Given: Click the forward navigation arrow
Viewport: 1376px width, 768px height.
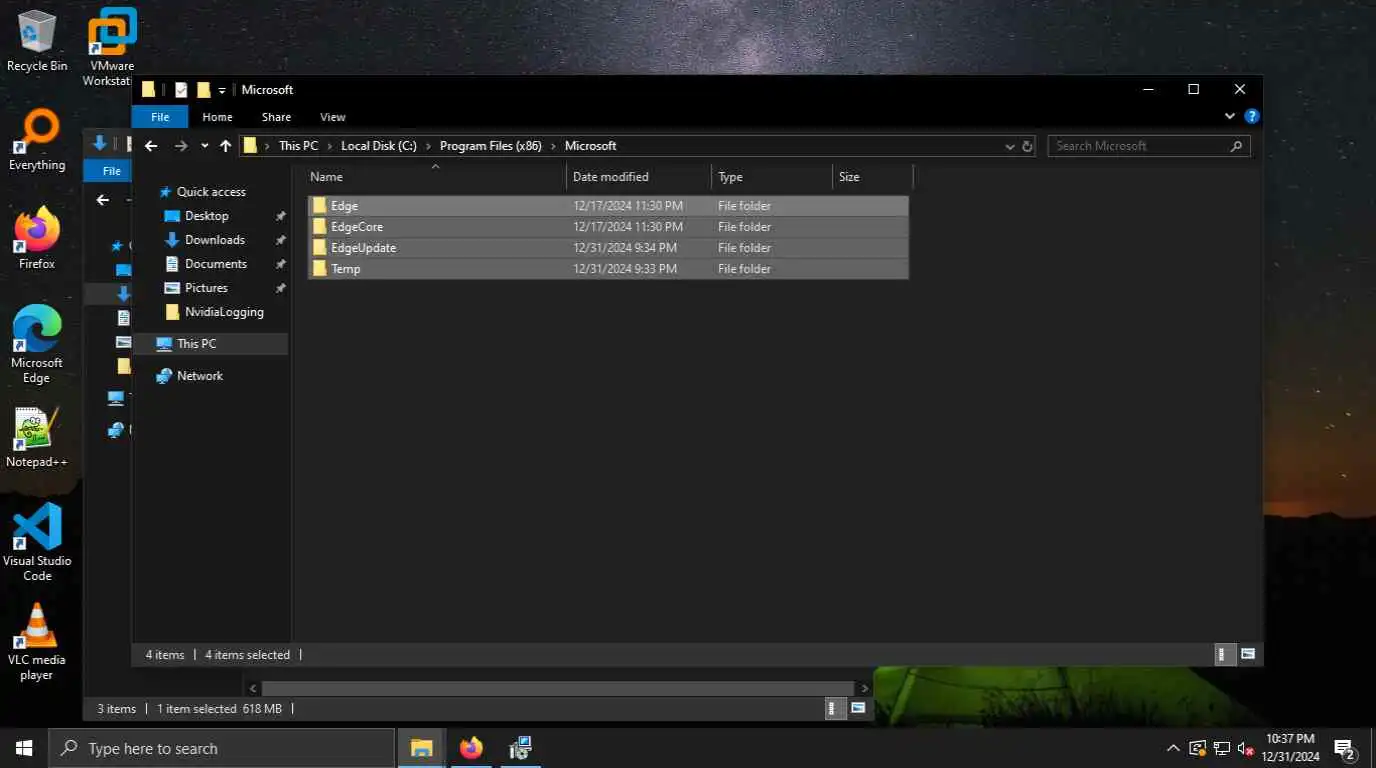Looking at the screenshot, I should (x=181, y=146).
